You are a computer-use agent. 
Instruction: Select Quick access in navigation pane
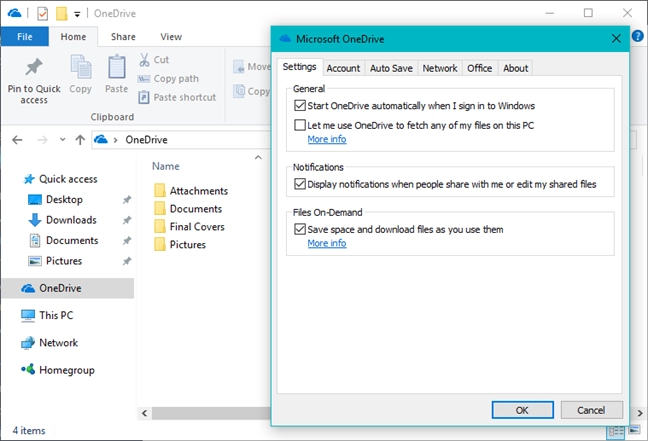[x=61, y=179]
